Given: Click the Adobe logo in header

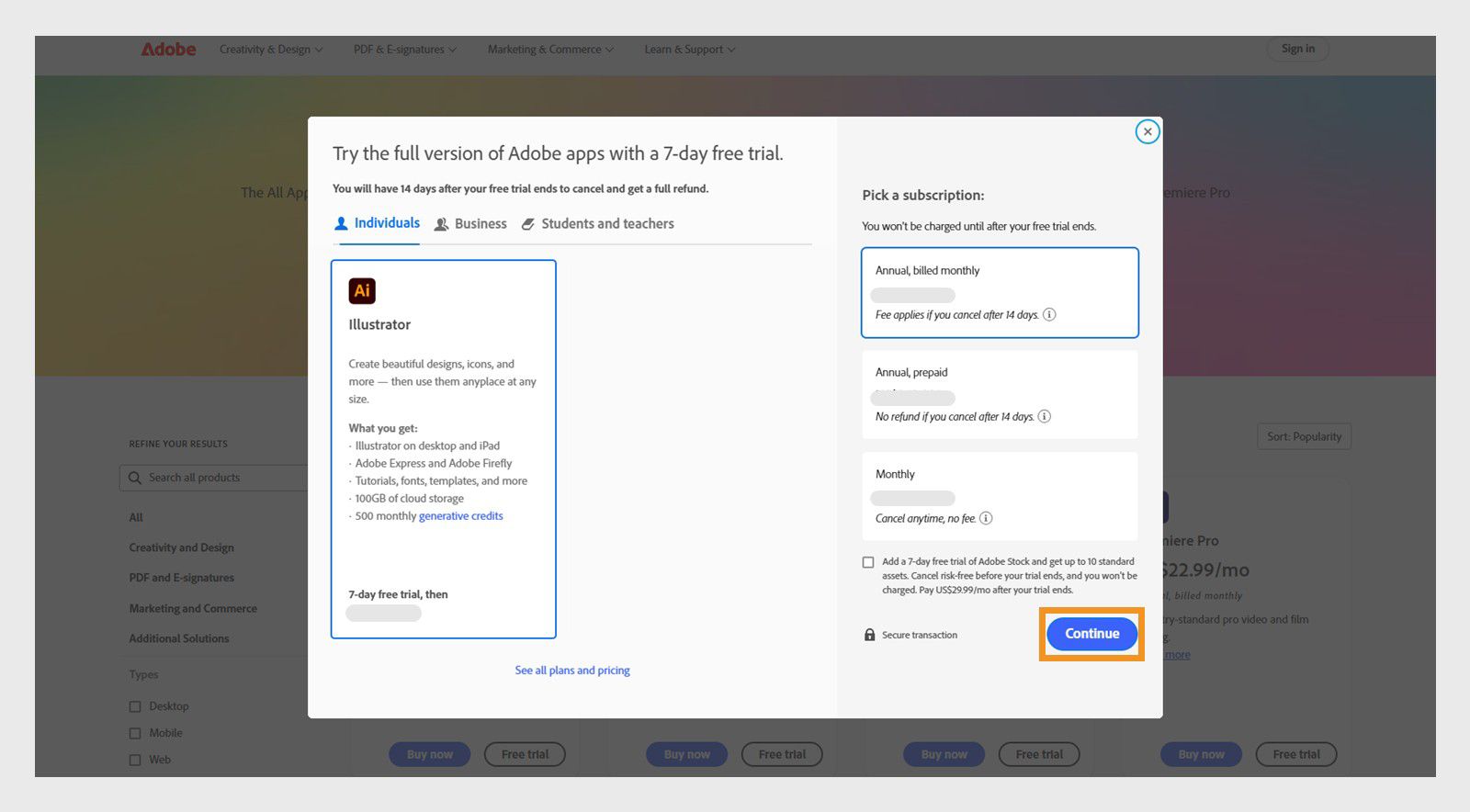Looking at the screenshot, I should 168,50.
